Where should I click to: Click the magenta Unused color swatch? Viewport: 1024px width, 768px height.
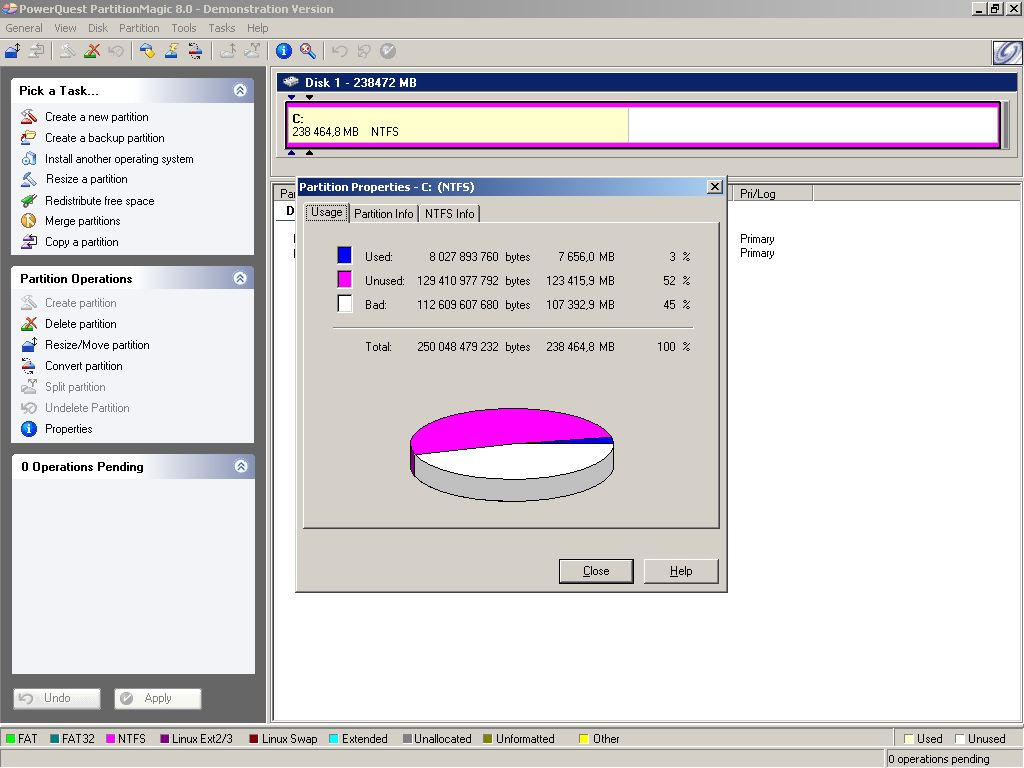[344, 280]
